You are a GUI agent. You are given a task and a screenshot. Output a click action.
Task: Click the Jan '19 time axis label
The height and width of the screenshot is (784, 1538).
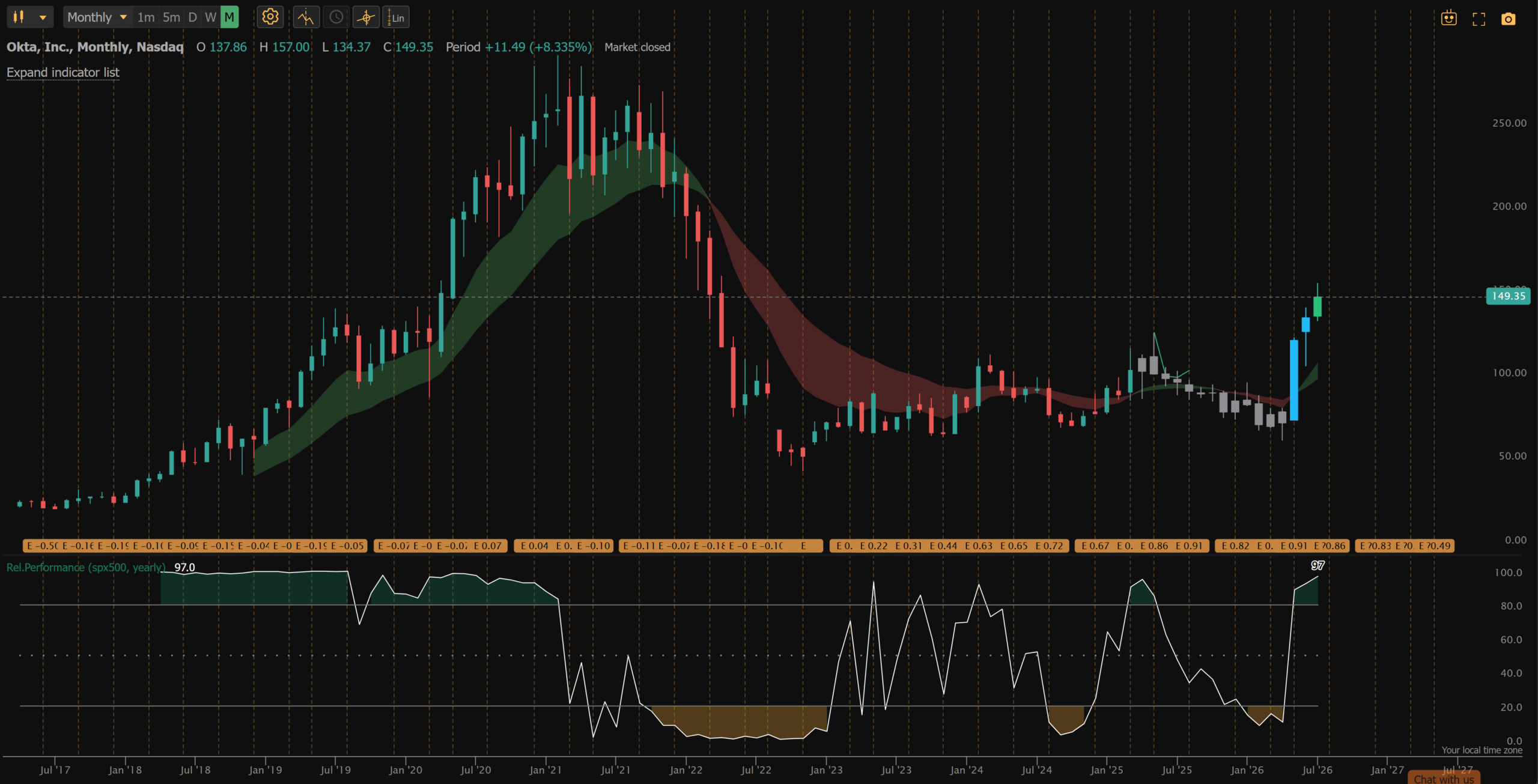(x=265, y=770)
